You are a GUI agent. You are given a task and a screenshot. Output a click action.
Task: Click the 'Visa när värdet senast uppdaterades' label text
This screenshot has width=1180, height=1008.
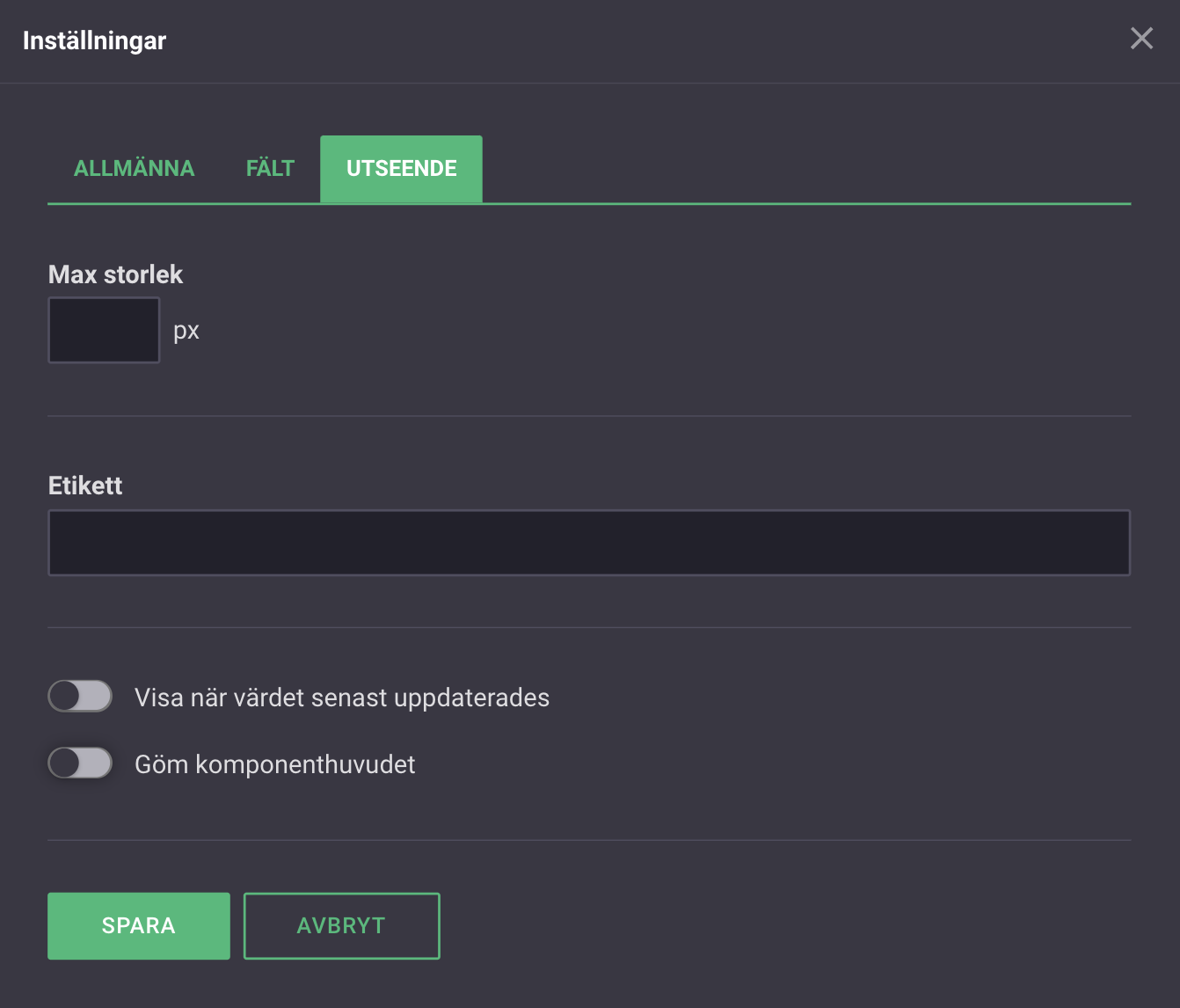click(342, 698)
